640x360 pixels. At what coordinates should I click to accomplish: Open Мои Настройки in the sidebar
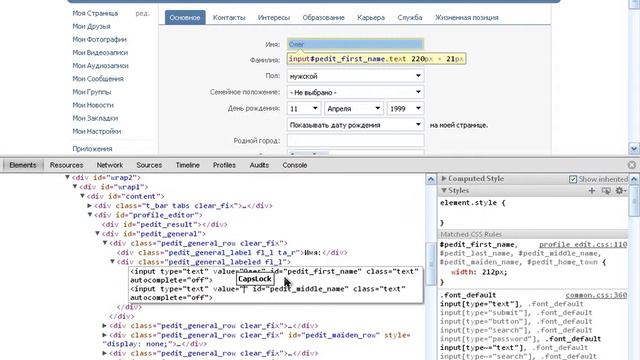click(97, 131)
